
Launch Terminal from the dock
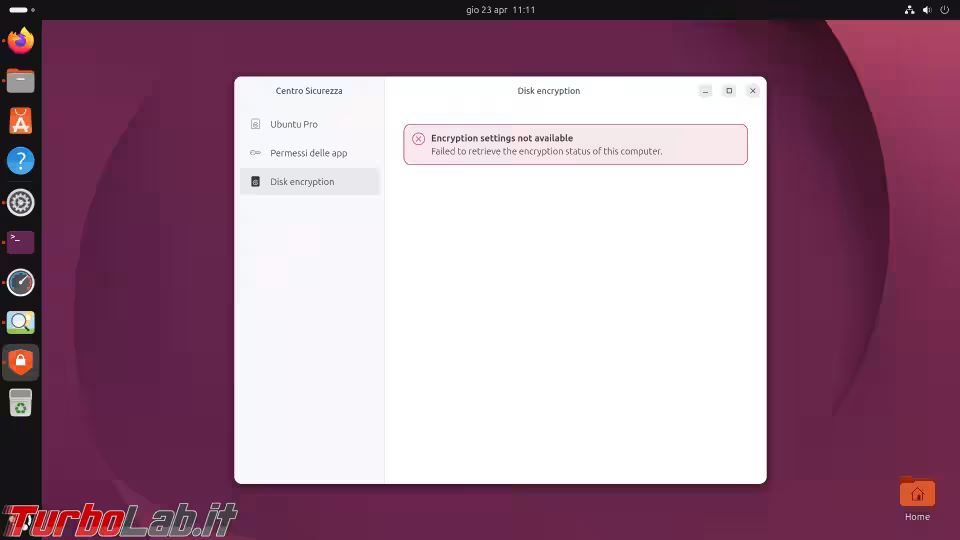pos(21,242)
